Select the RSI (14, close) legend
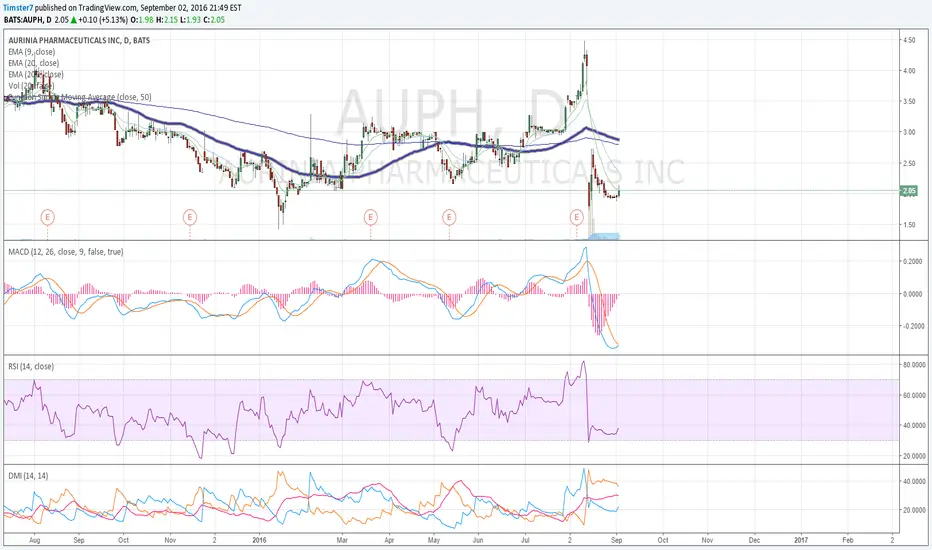Image resolution: width=932 pixels, height=550 pixels. pos(31,366)
